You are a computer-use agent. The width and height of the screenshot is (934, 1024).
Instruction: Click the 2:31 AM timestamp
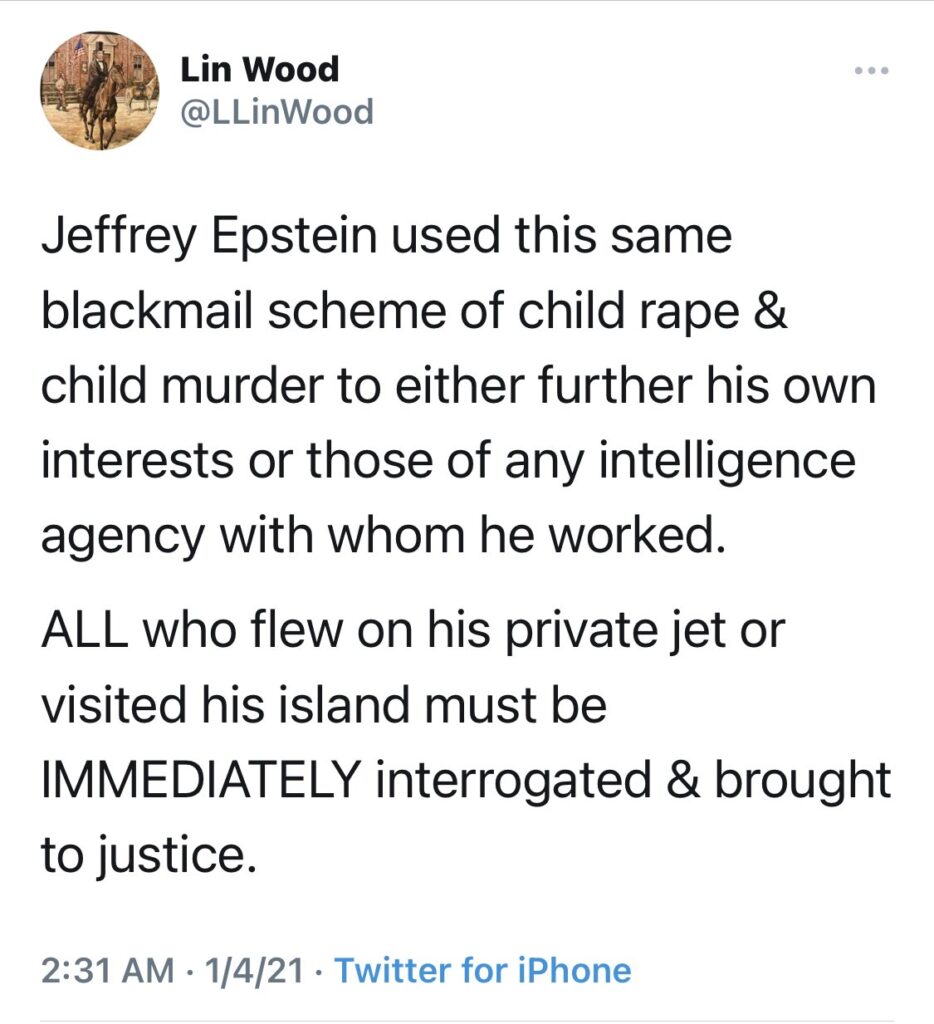108,970
